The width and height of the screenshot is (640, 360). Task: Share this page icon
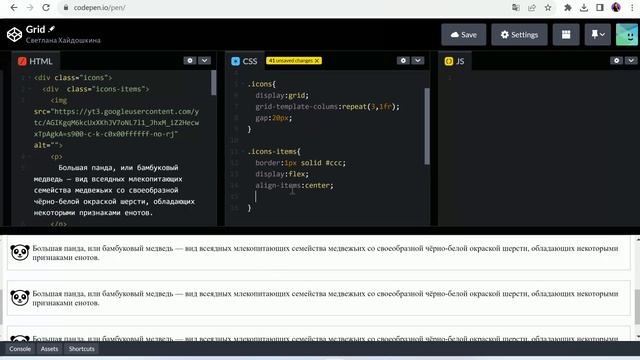pyautogui.click(x=532, y=7)
